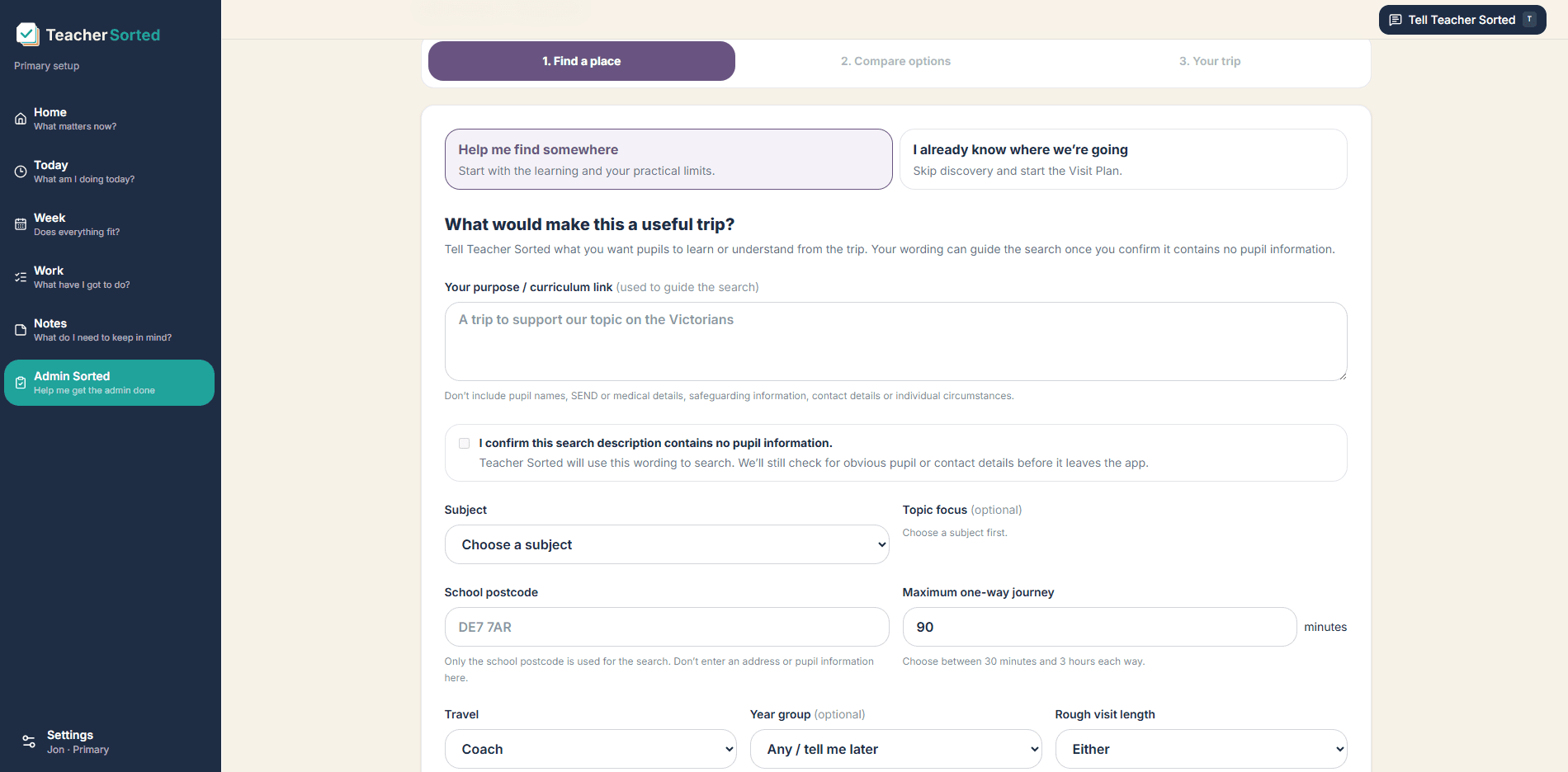Go to the Your trip step
1568x772 pixels.
click(x=1210, y=61)
